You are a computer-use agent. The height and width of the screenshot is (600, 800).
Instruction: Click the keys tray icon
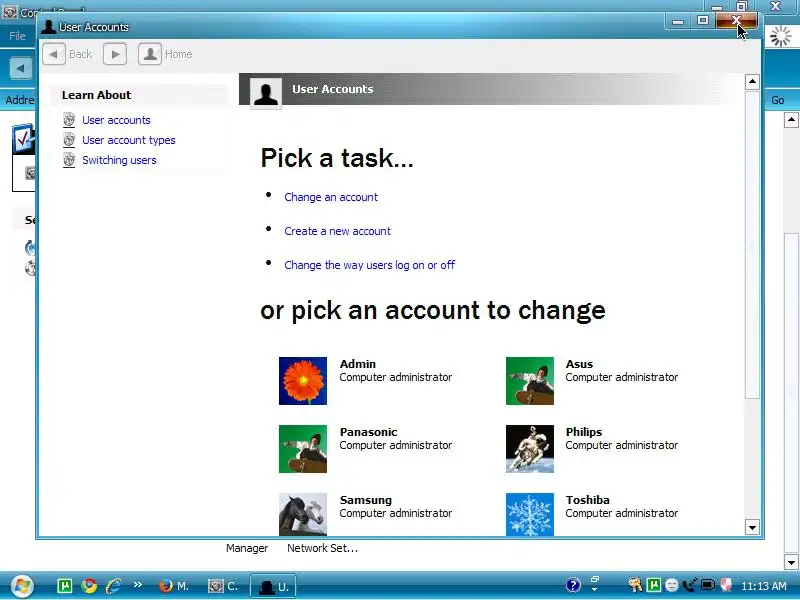click(635, 585)
